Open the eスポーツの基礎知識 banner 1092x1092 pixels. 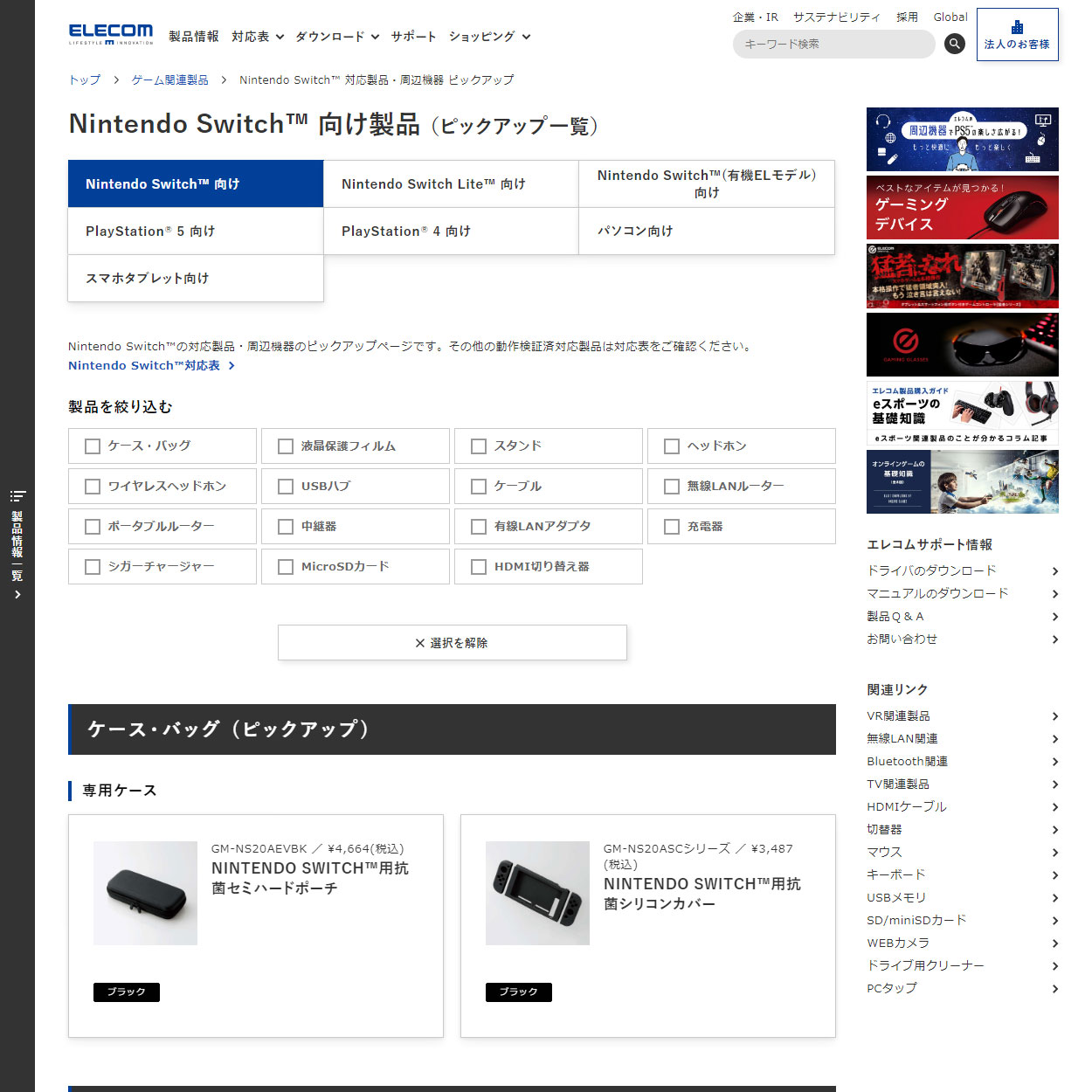(963, 413)
